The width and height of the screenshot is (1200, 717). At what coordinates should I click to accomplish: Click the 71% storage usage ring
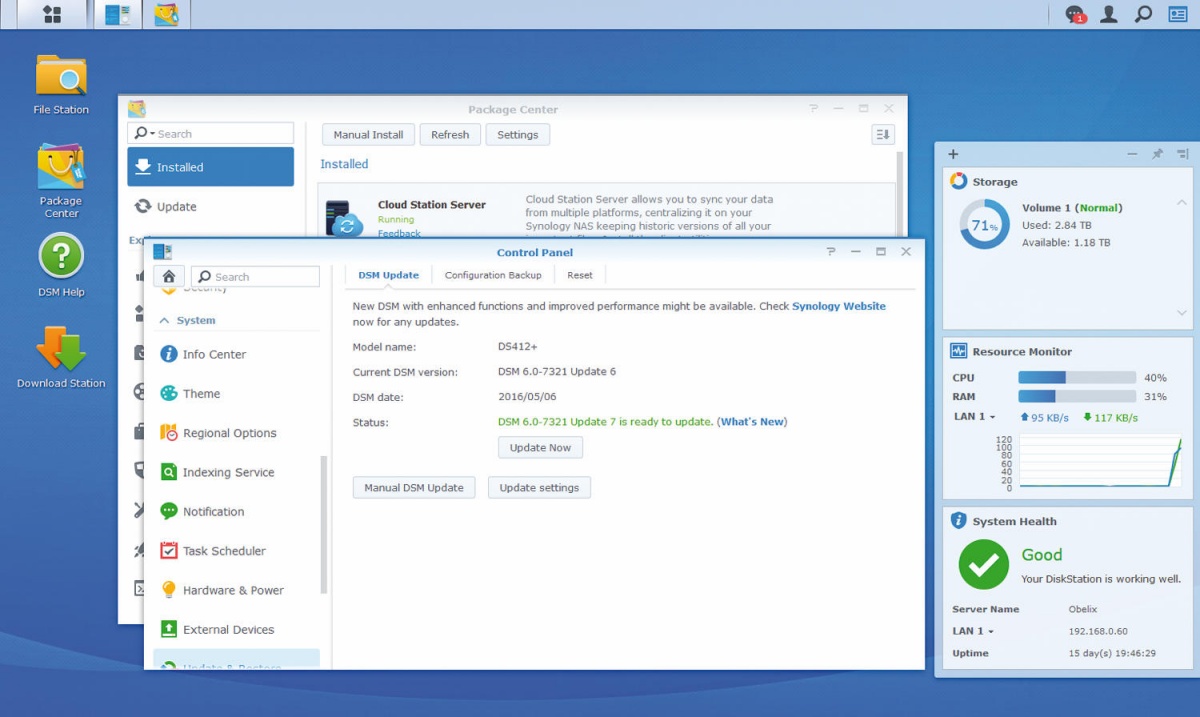985,225
